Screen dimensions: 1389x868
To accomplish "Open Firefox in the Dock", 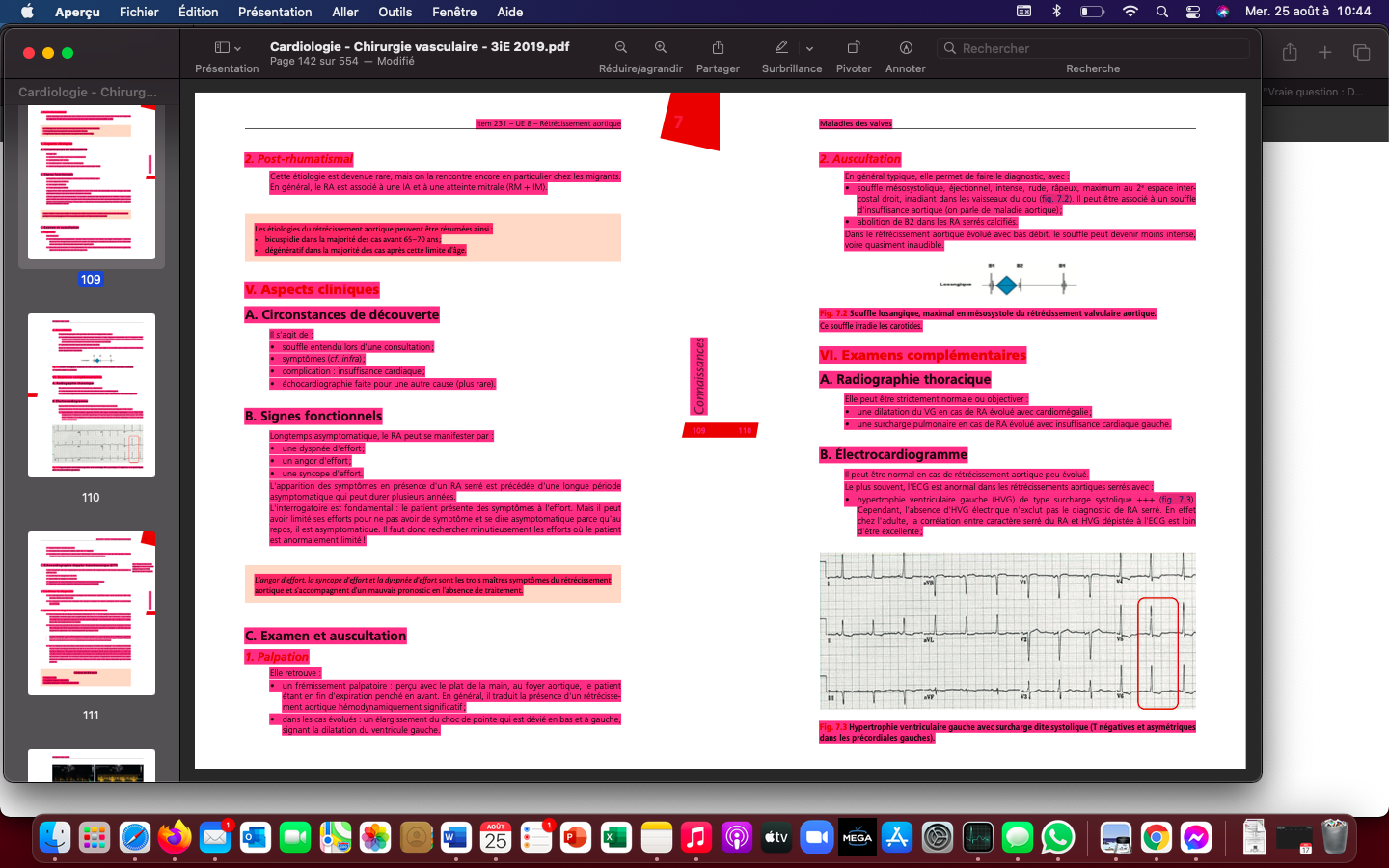I will (x=175, y=837).
